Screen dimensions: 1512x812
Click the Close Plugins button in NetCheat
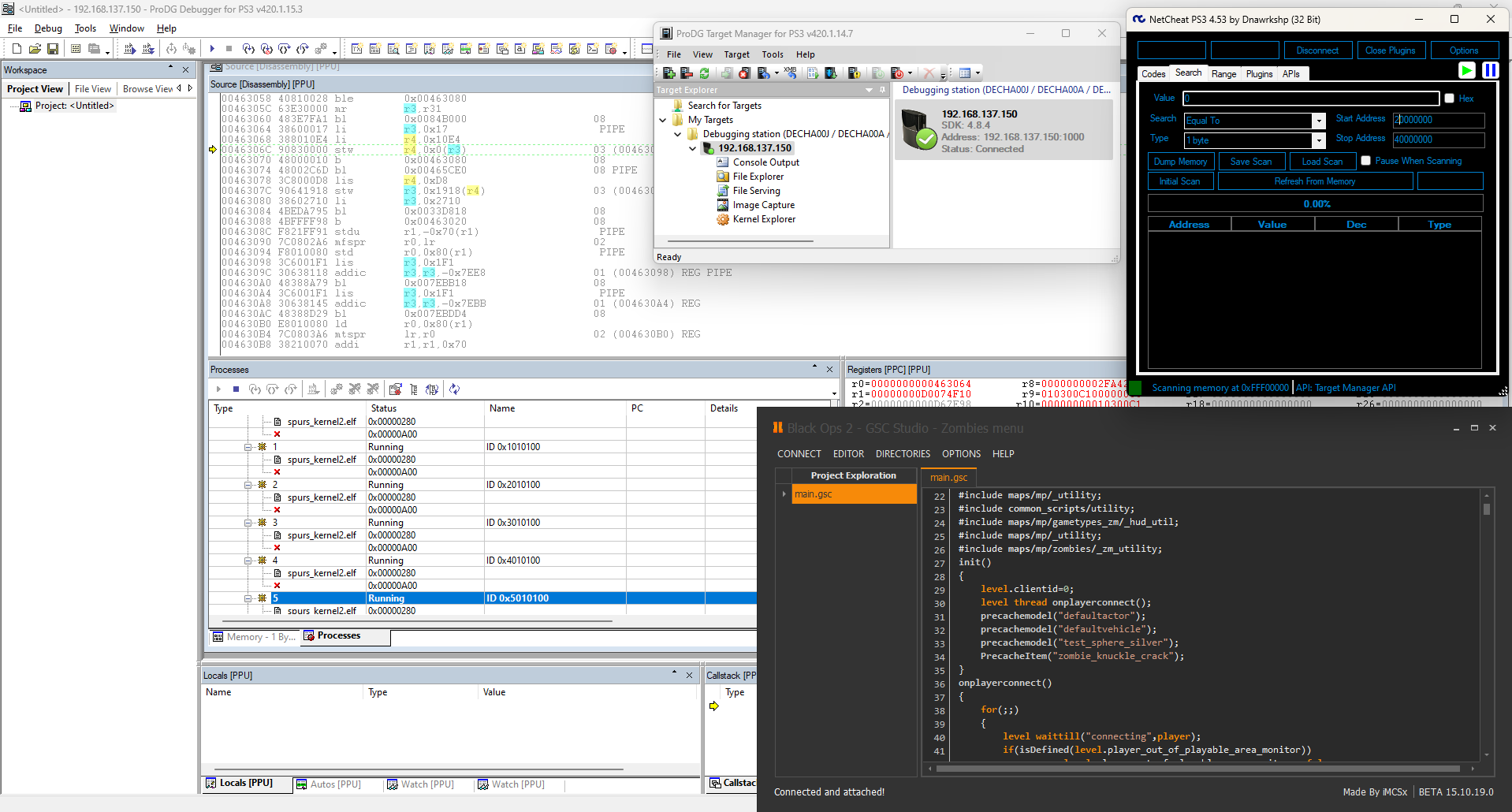click(1390, 50)
